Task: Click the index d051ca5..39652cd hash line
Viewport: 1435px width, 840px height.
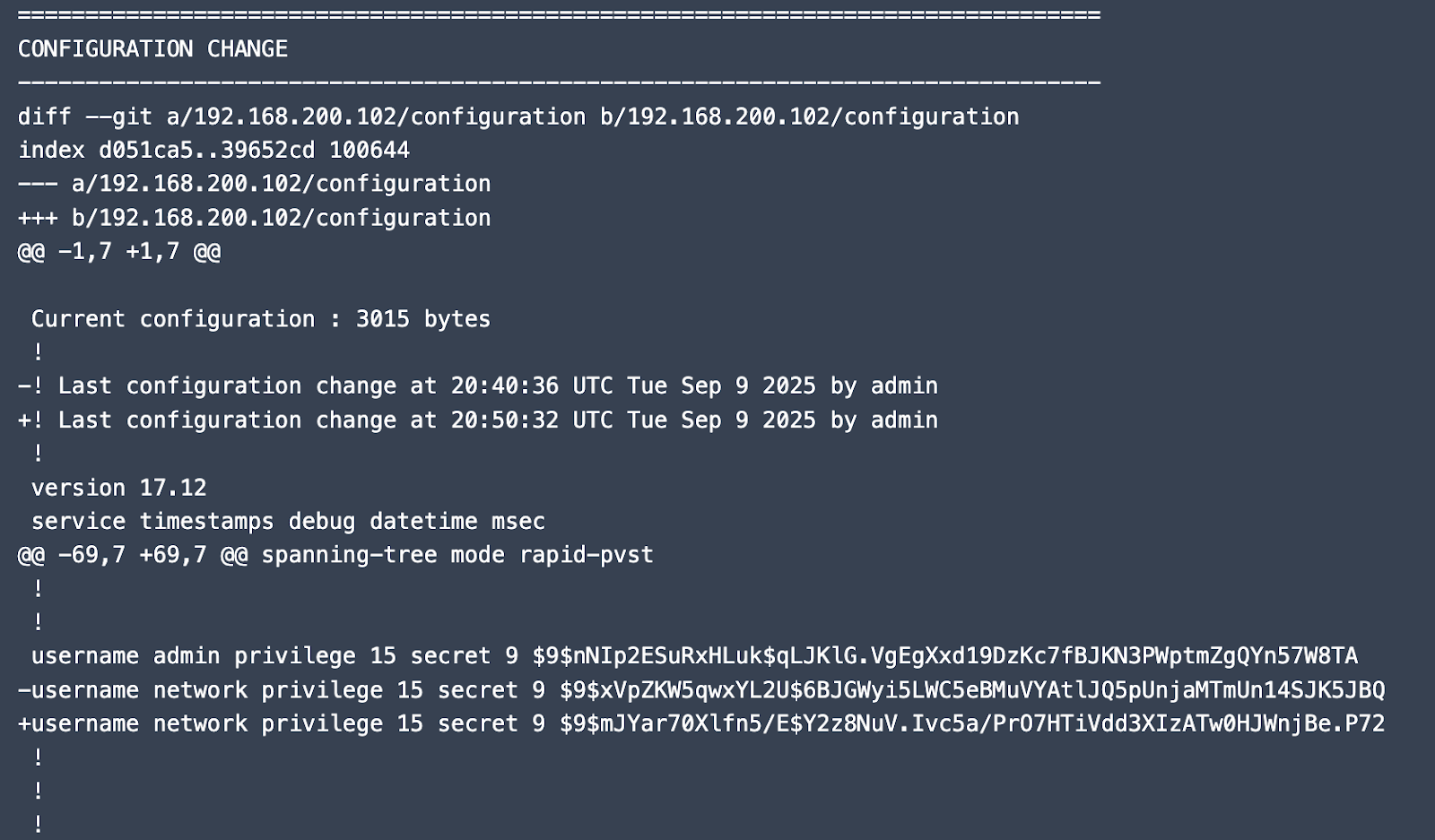Action: pos(213,150)
